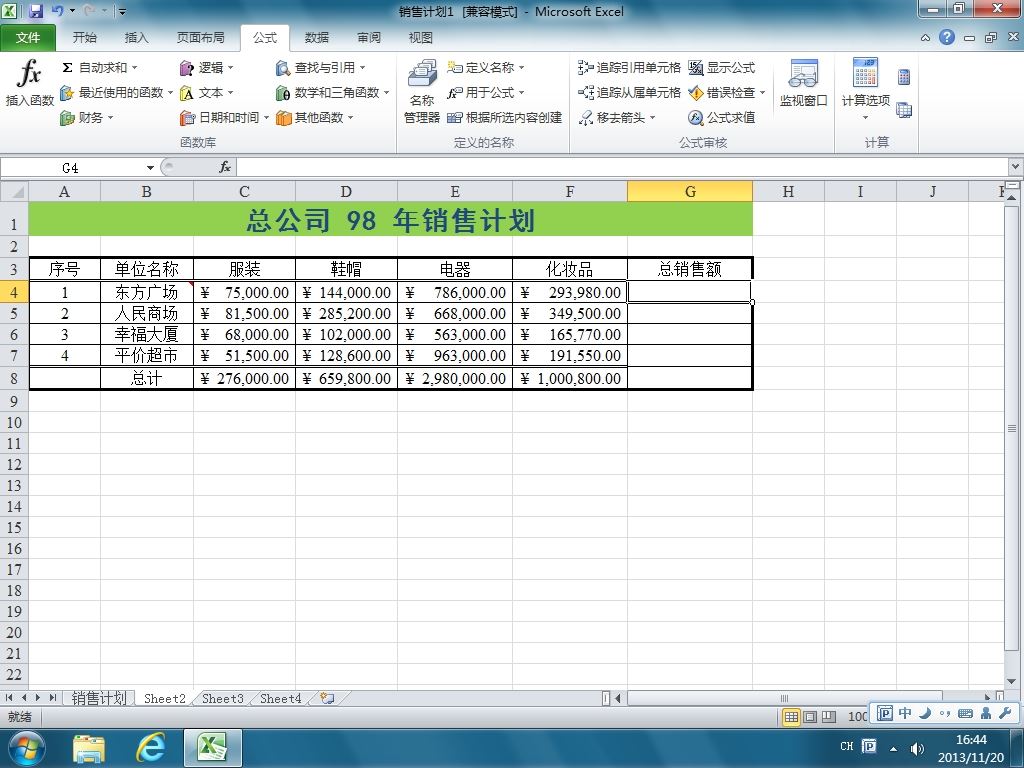Image resolution: width=1024 pixels, height=768 pixels.
Task: Open Date and Time 日期和时间 functions
Action: (224, 118)
